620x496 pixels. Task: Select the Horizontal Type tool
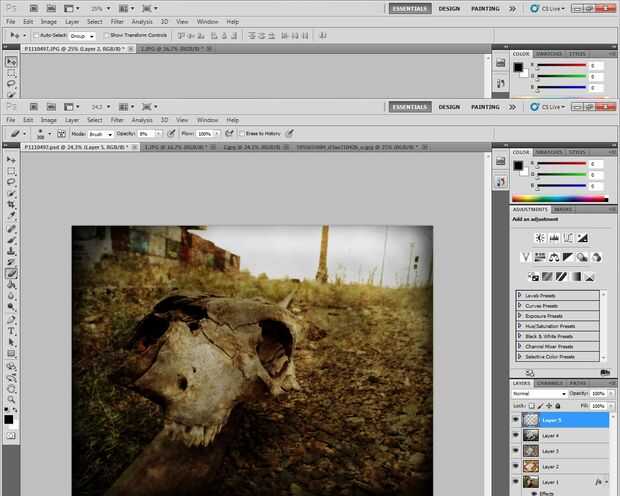(11, 330)
